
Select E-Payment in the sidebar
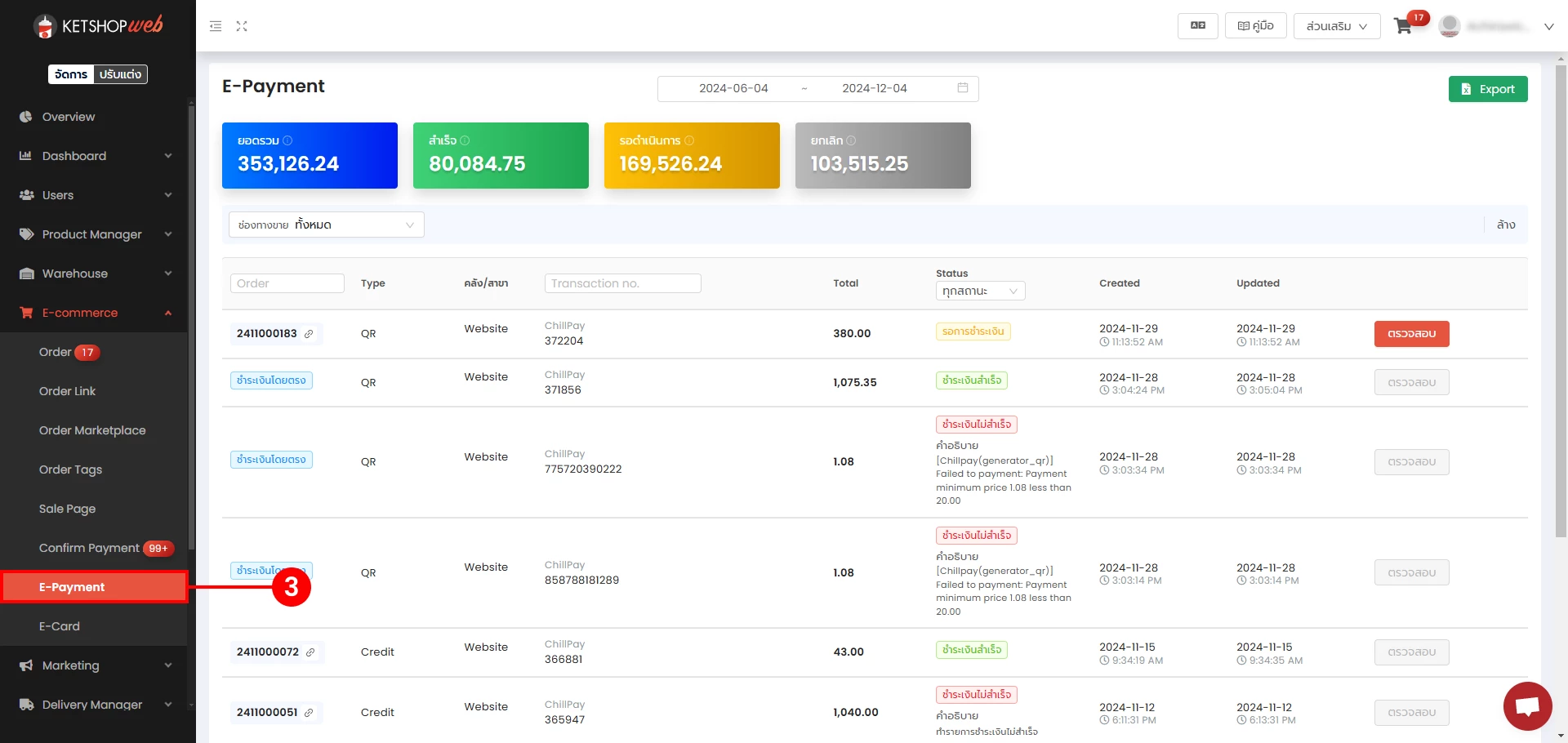click(x=94, y=587)
